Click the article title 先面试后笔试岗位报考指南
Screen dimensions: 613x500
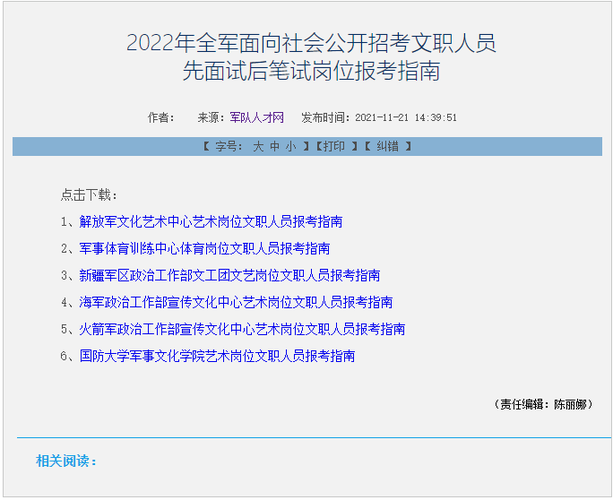[x=311, y=71]
